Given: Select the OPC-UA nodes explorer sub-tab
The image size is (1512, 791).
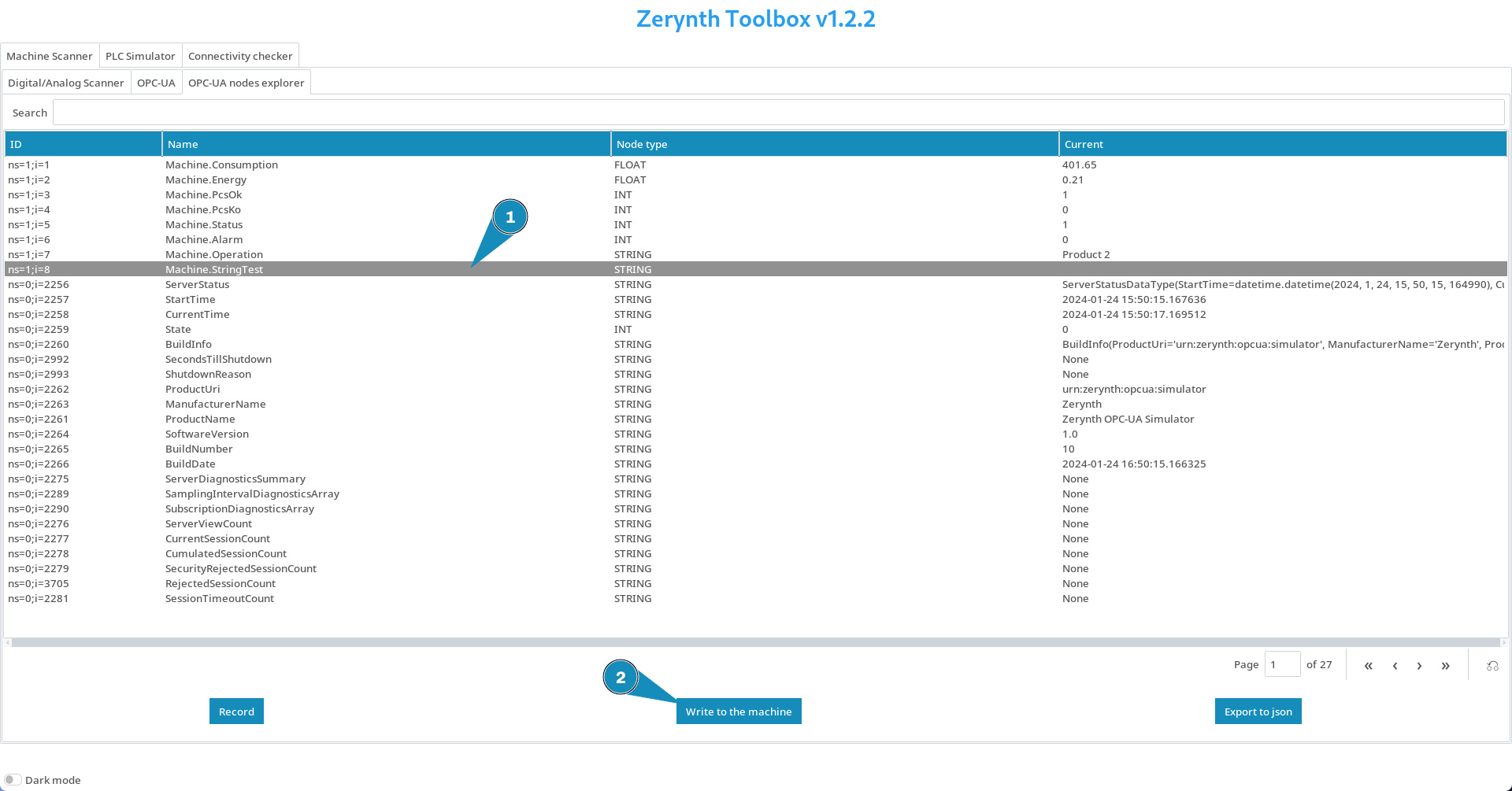Looking at the screenshot, I should click(x=246, y=83).
